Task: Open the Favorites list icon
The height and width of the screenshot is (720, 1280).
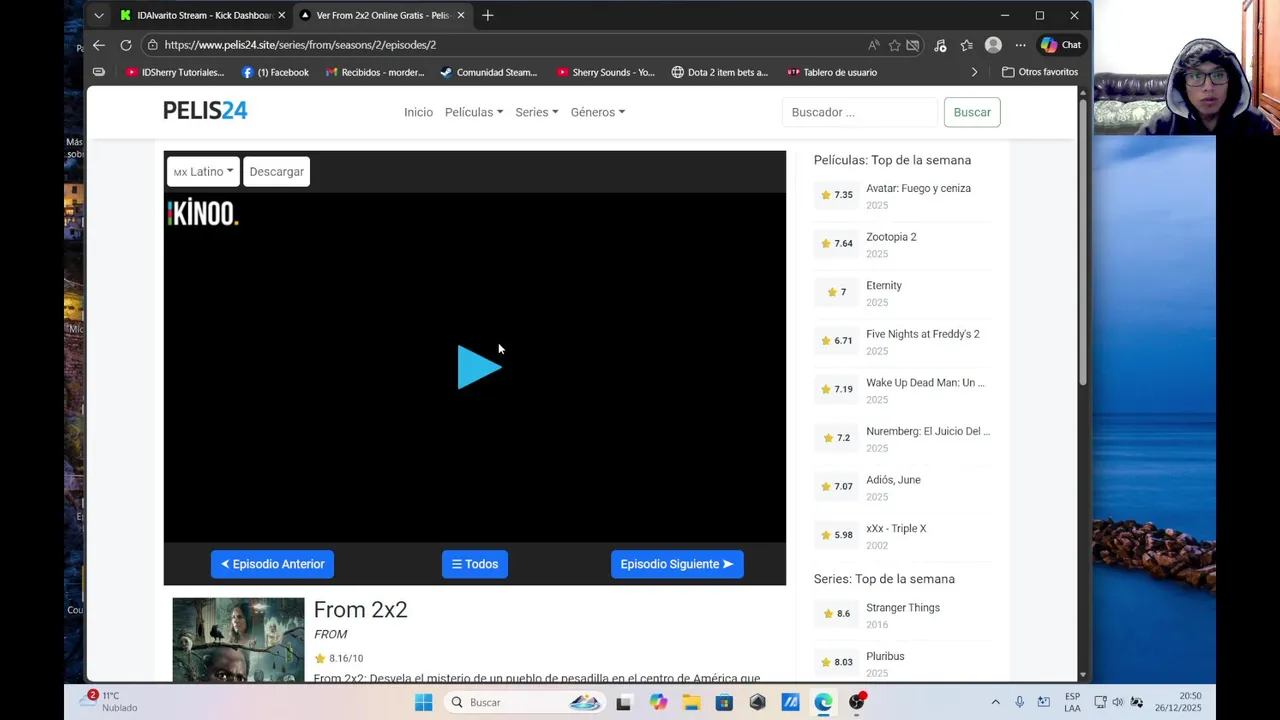Action: (966, 45)
